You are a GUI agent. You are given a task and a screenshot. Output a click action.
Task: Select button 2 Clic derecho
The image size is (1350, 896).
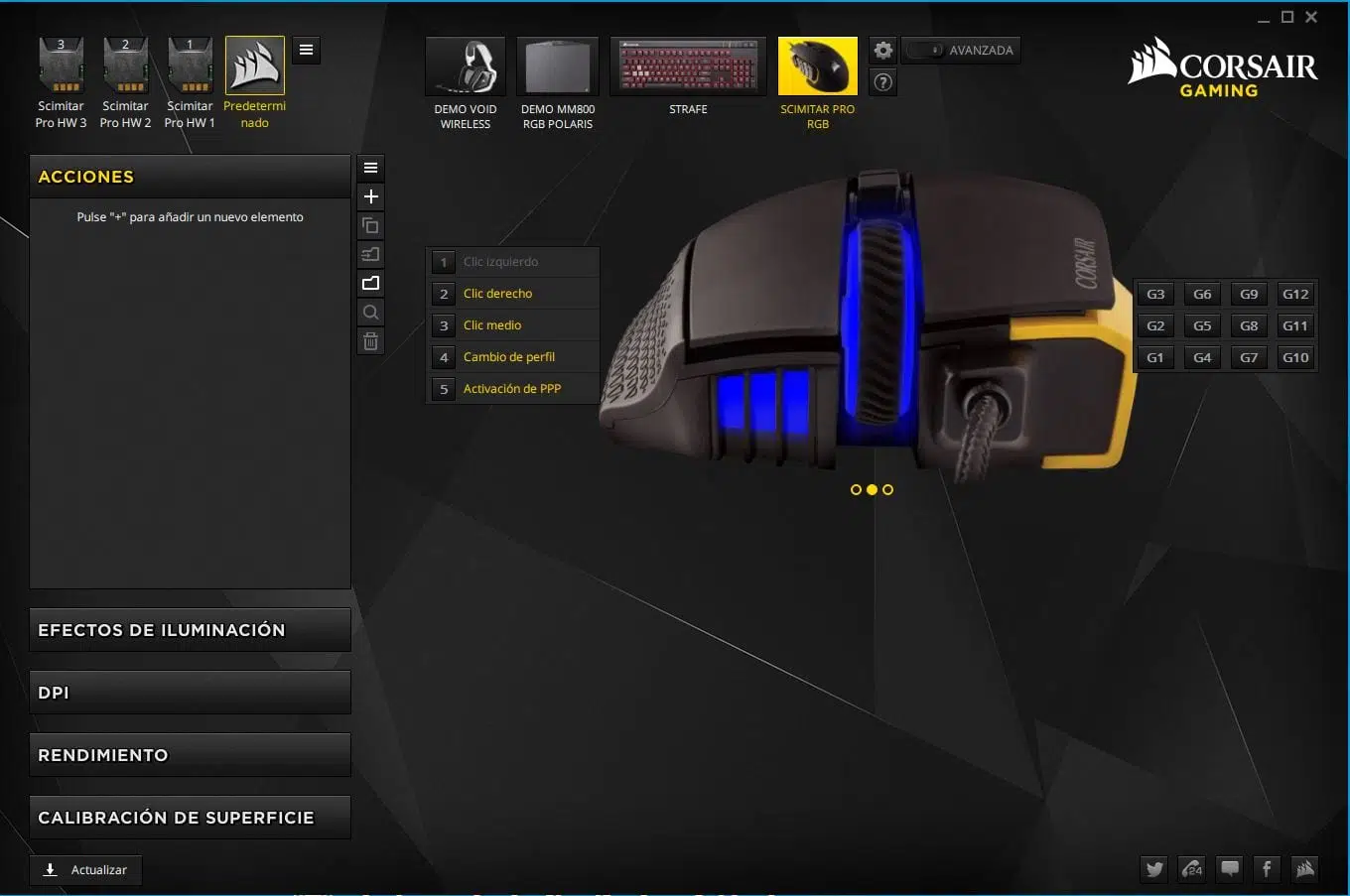(514, 294)
